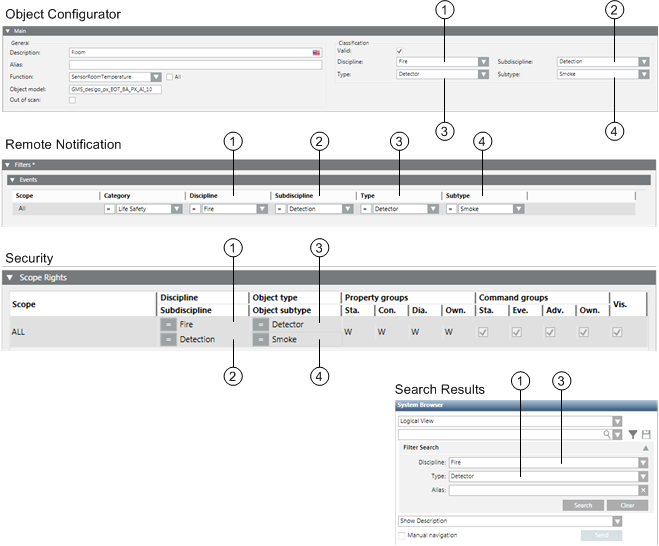
Task: Click the equals operator button beside Fire in Security
Action: tap(169, 325)
